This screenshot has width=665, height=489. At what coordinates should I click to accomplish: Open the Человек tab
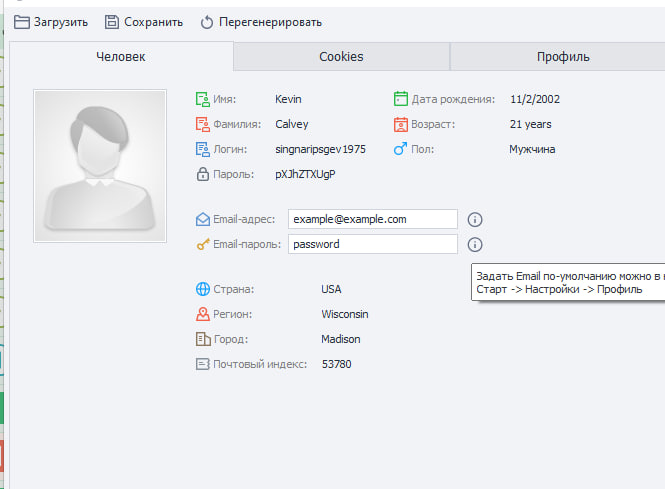pos(121,56)
